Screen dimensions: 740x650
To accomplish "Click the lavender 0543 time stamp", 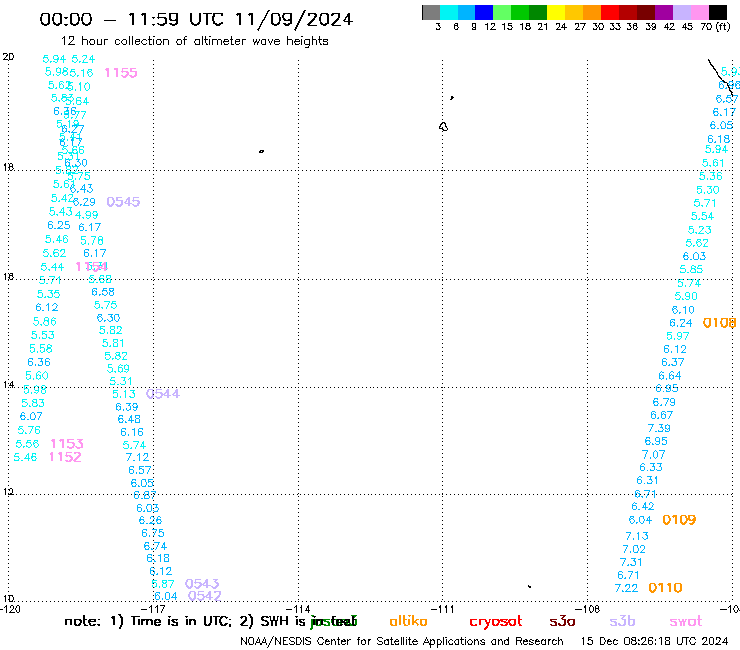I will click(x=202, y=584).
